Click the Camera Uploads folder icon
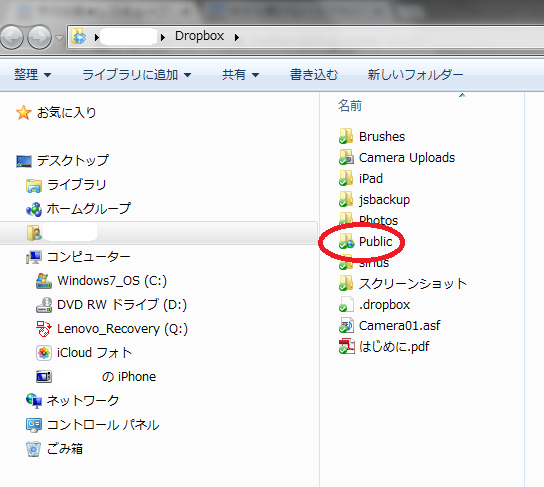The width and height of the screenshot is (544, 487). tap(346, 157)
